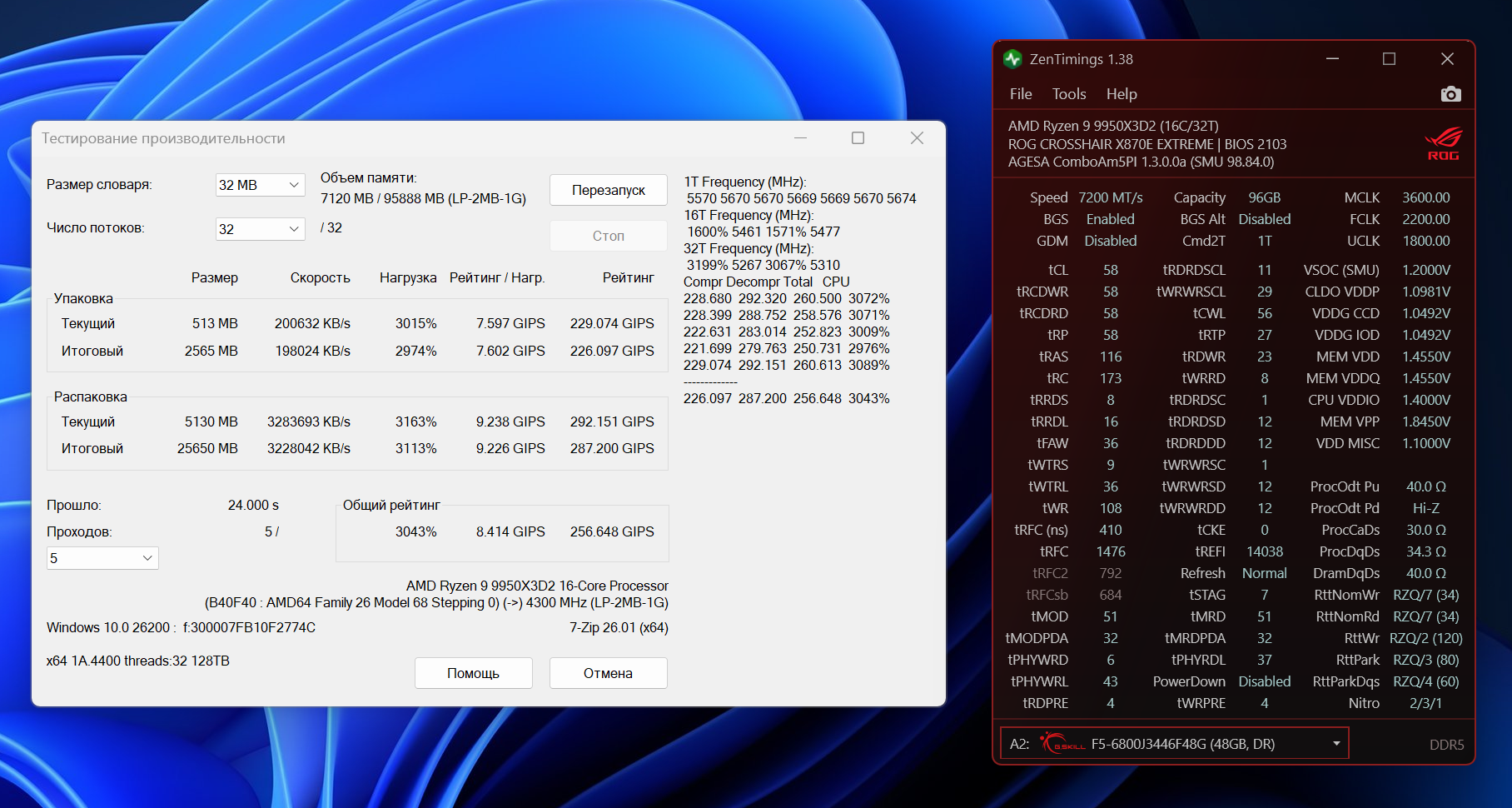
Task: Click the Speed value 7200 MT/s
Action: pos(1111,197)
